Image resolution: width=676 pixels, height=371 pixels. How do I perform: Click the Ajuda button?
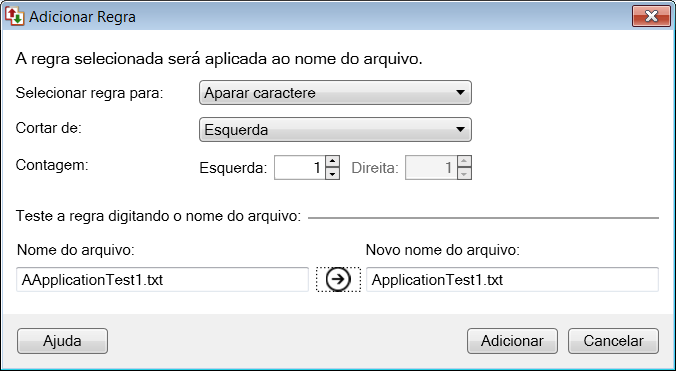[x=63, y=341]
